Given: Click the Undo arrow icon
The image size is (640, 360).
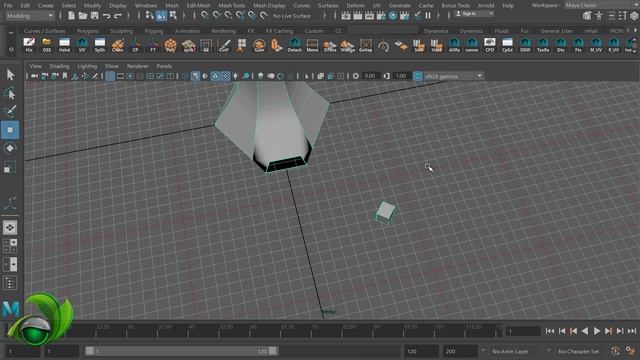Looking at the screenshot, I should [x=107, y=16].
